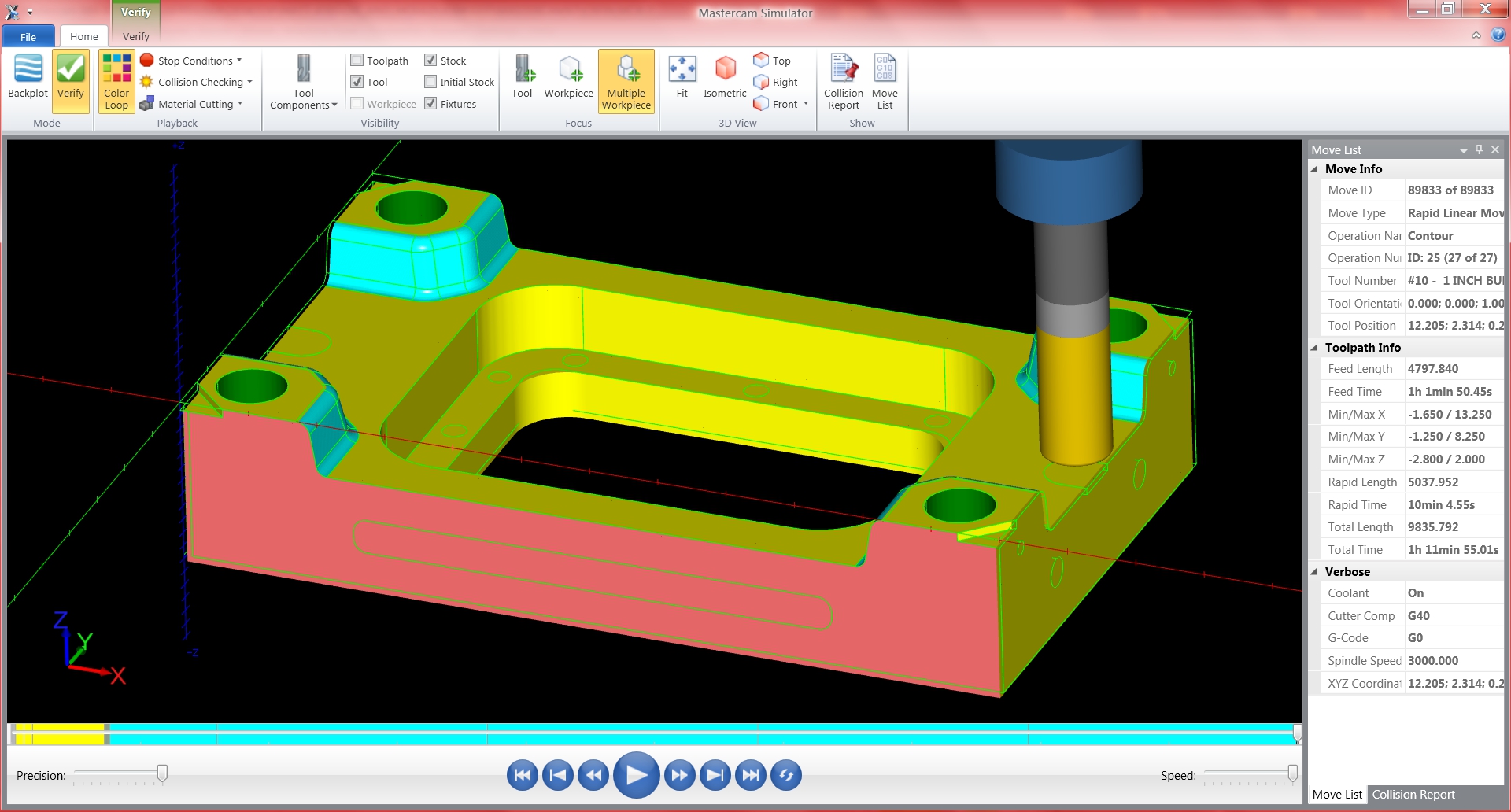Select the Verify ribbon tab
Image resolution: width=1511 pixels, height=812 pixels.
coord(136,36)
